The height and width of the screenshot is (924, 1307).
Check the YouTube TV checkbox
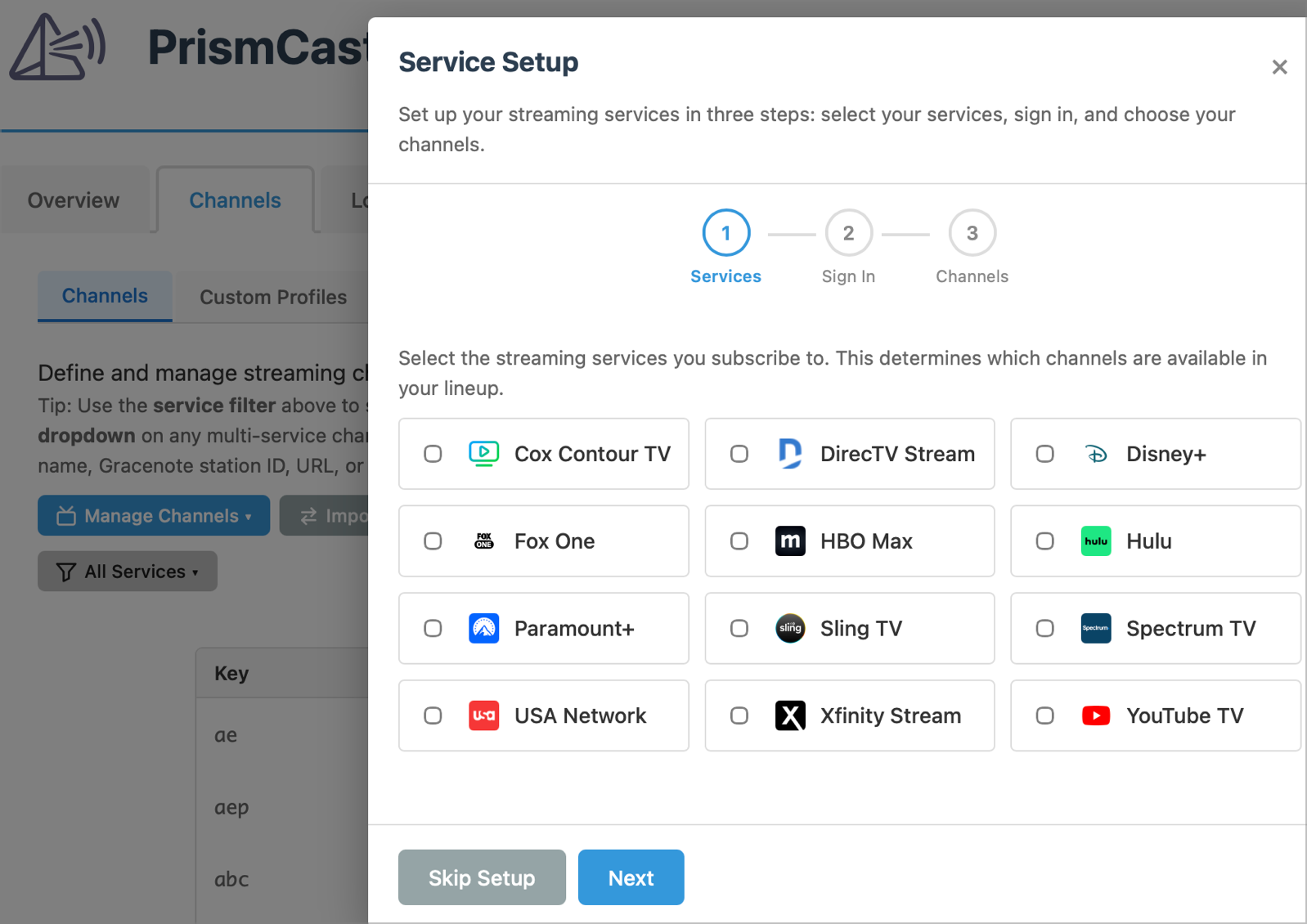coord(1045,715)
